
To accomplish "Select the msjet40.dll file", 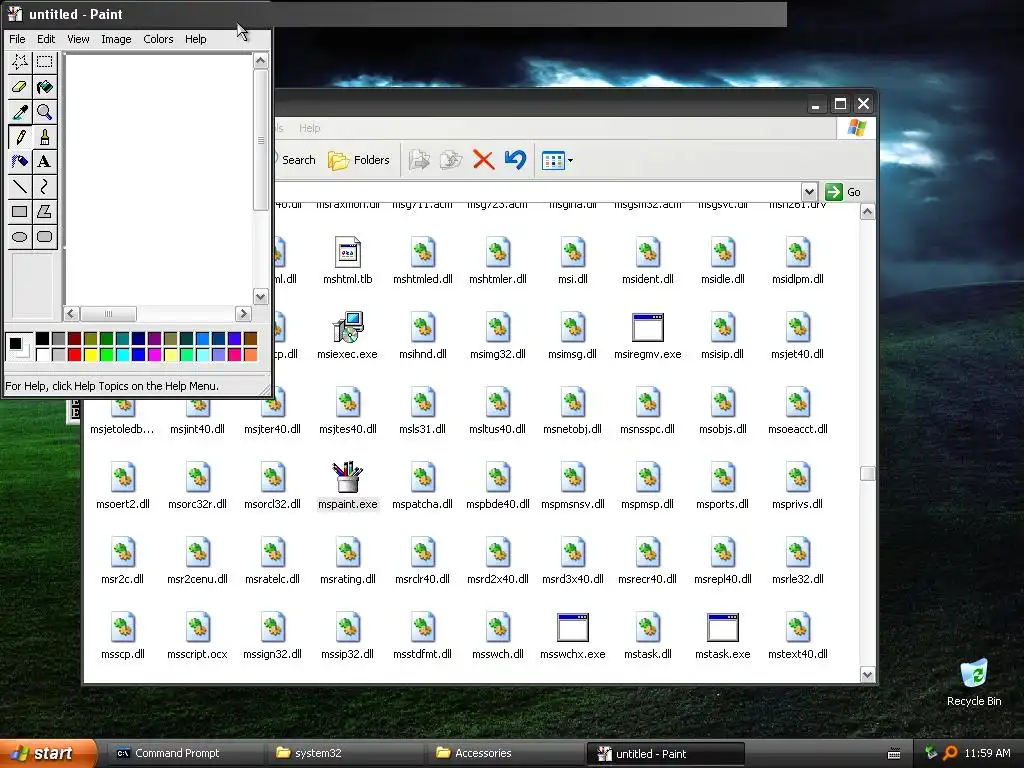I will 797,335.
